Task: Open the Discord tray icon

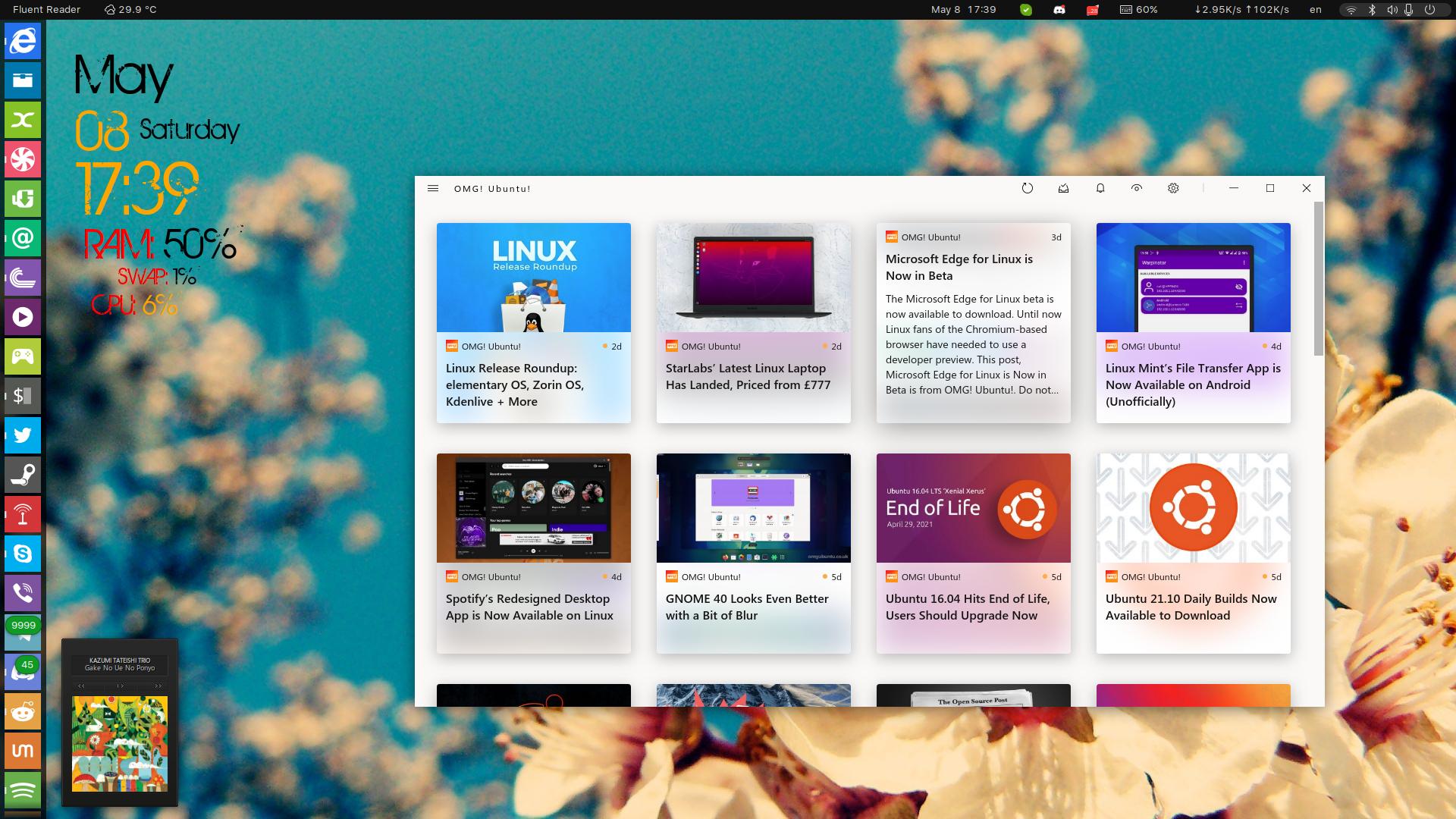Action: tap(1059, 10)
